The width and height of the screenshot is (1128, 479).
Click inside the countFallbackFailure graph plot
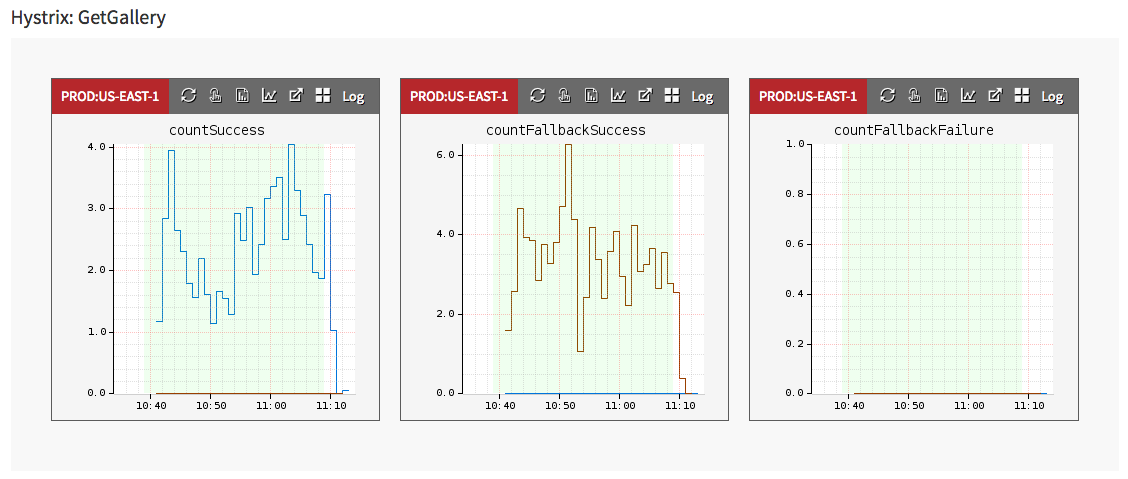[x=933, y=269]
